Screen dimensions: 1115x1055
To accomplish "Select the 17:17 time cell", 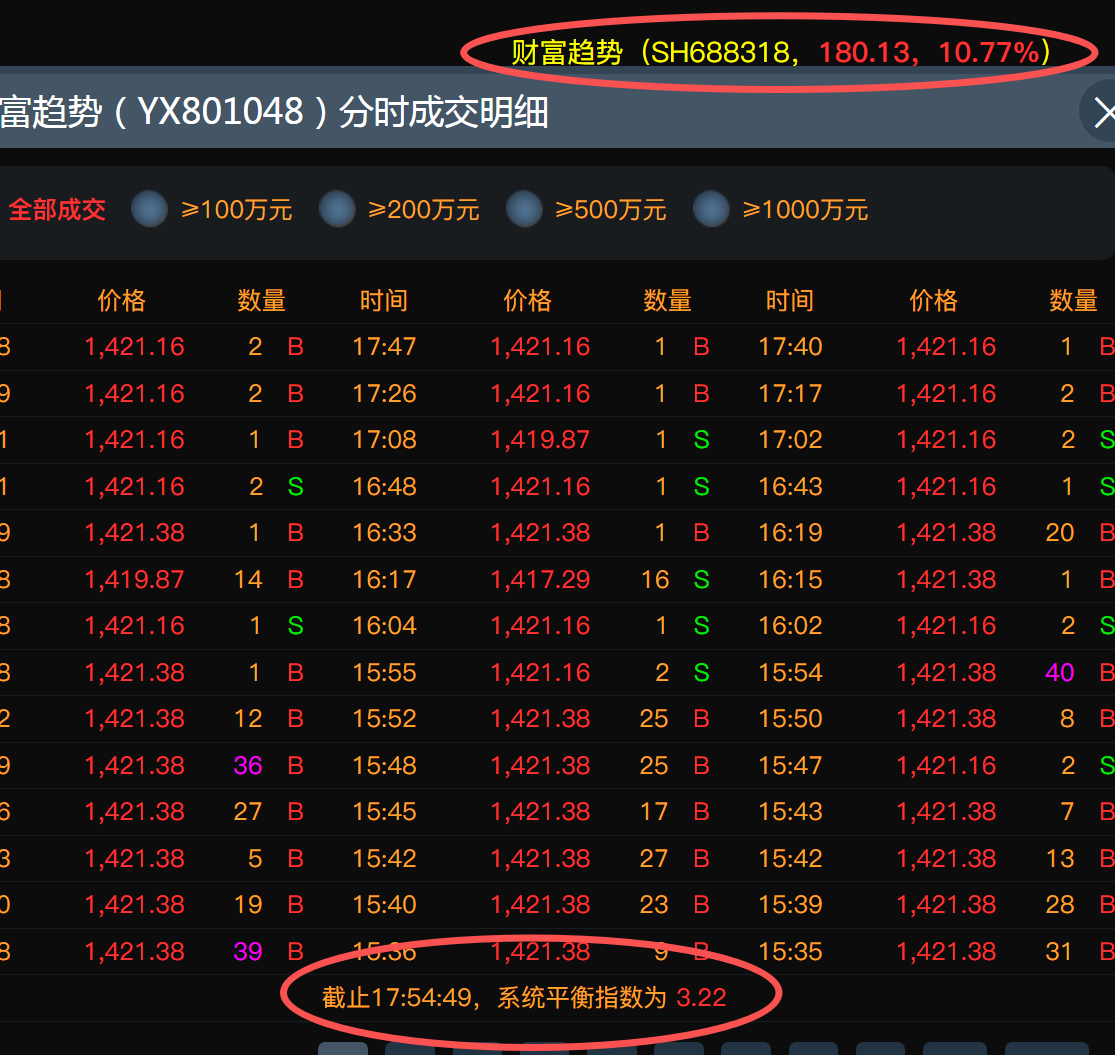I will coord(791,393).
